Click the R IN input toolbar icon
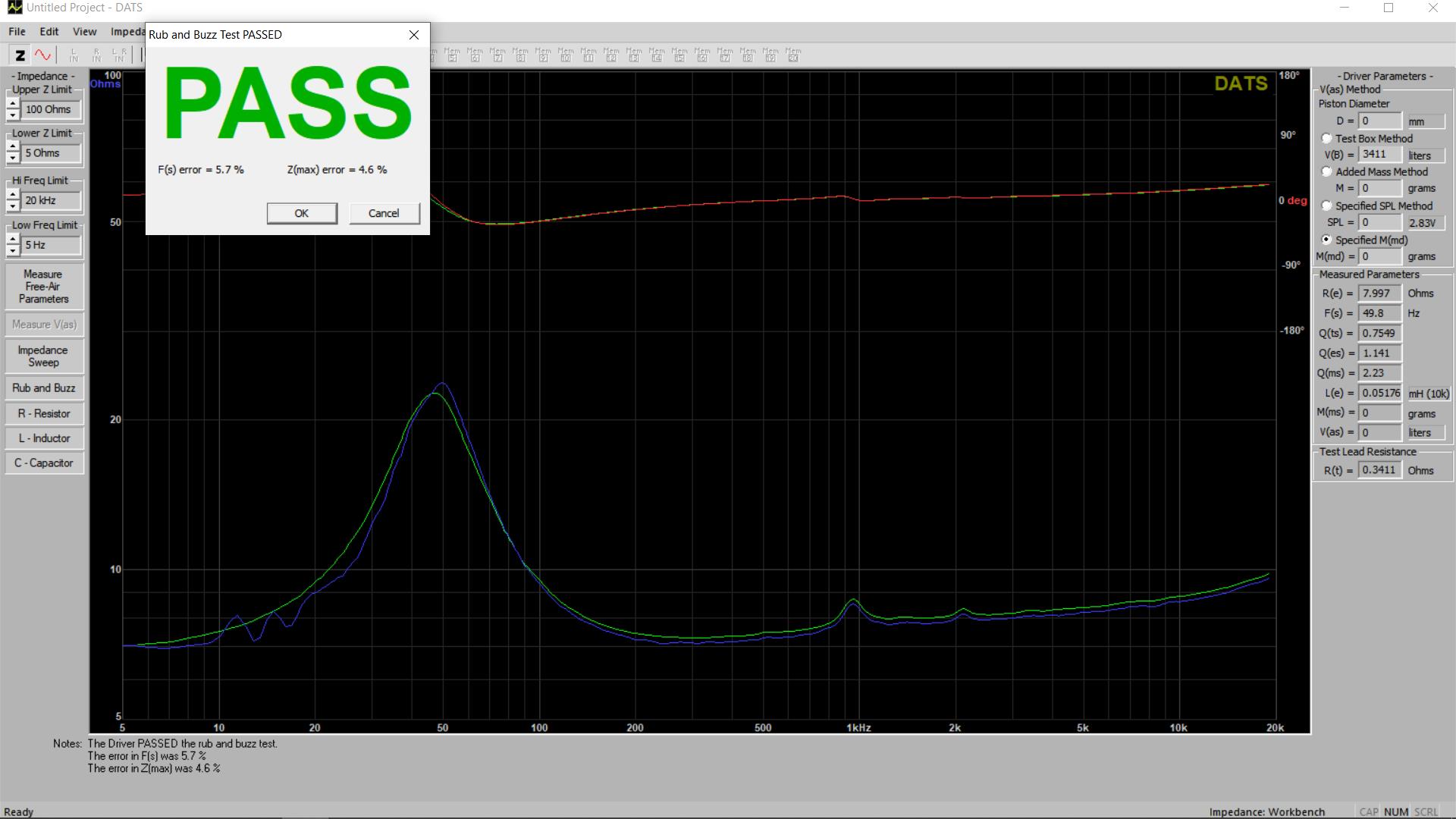 click(96, 55)
